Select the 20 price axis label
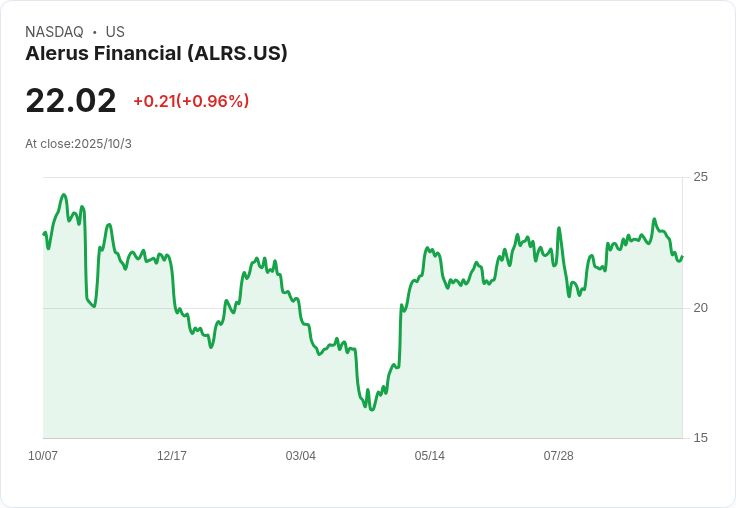The width and height of the screenshot is (736, 508). [700, 308]
